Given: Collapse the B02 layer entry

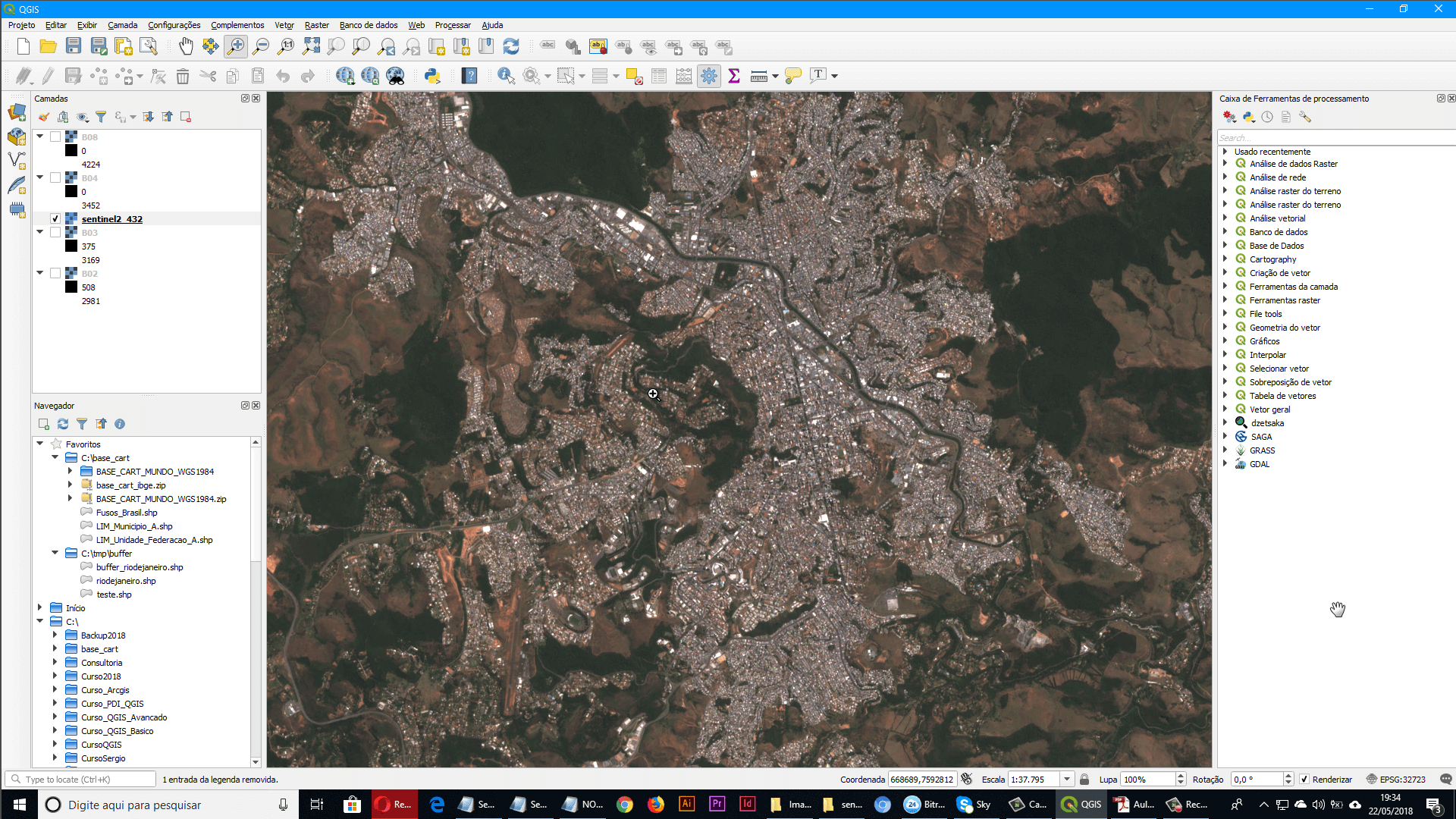Looking at the screenshot, I should tap(39, 272).
